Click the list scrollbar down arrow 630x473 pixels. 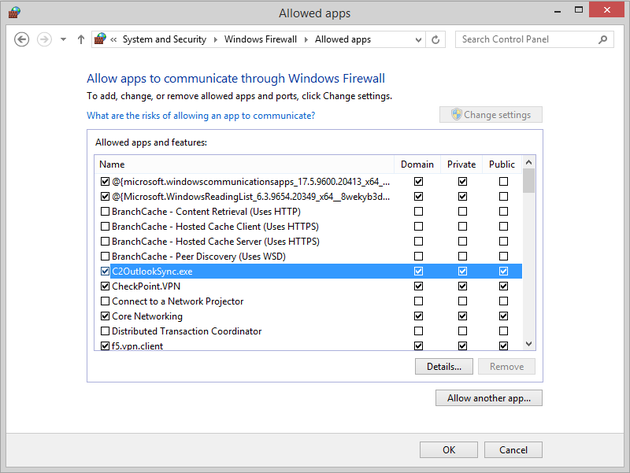click(529, 344)
